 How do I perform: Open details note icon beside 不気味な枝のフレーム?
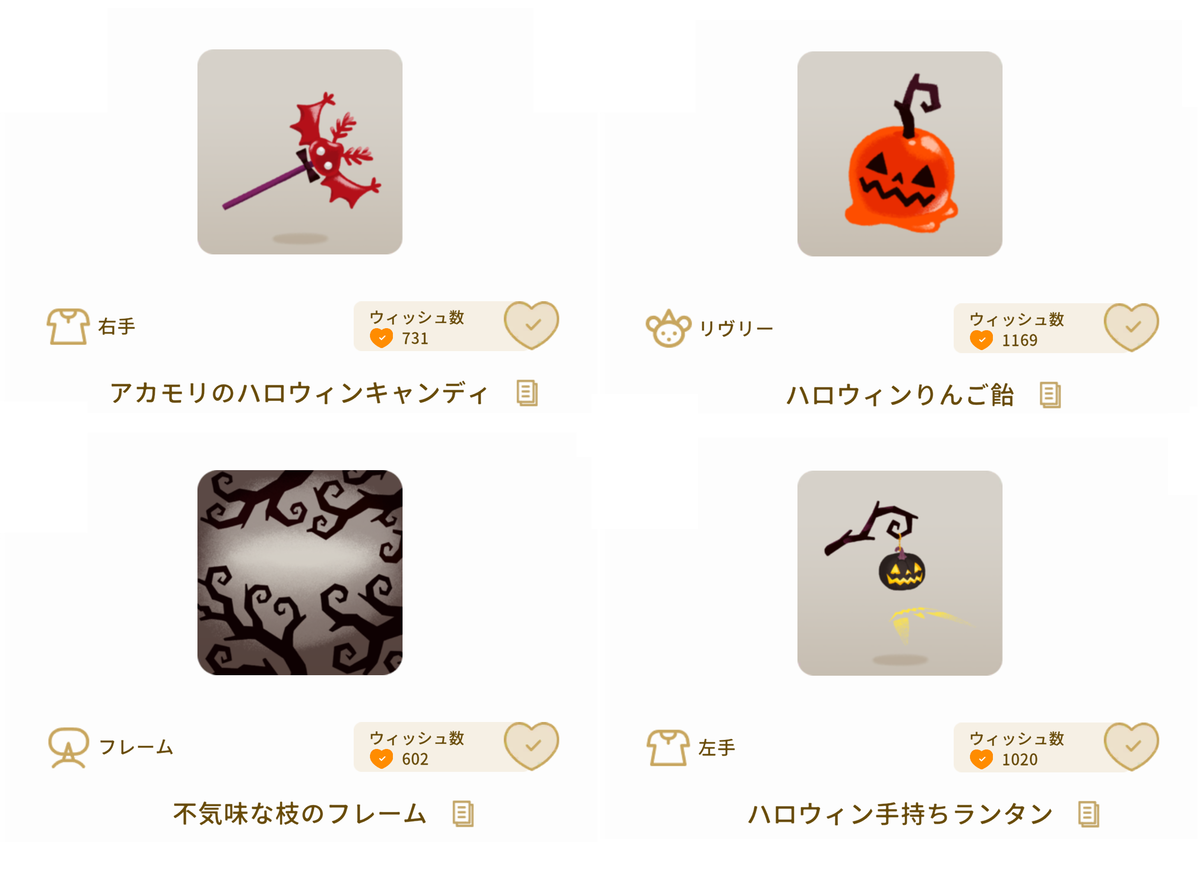point(462,813)
